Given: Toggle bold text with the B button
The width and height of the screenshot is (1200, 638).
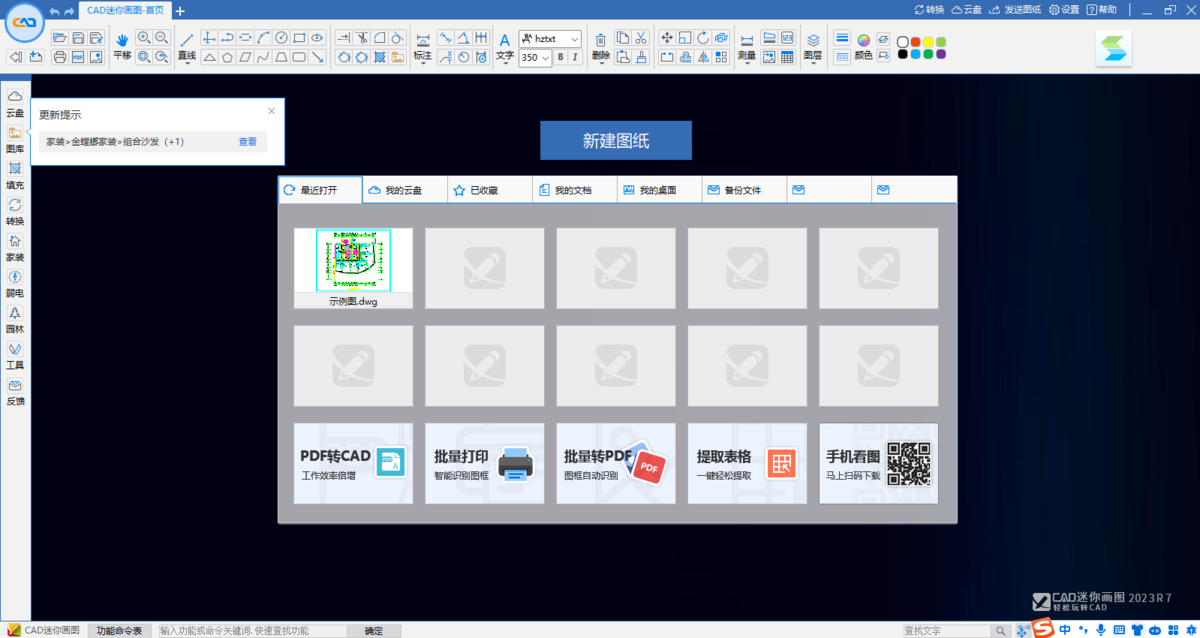Looking at the screenshot, I should coord(561,57).
